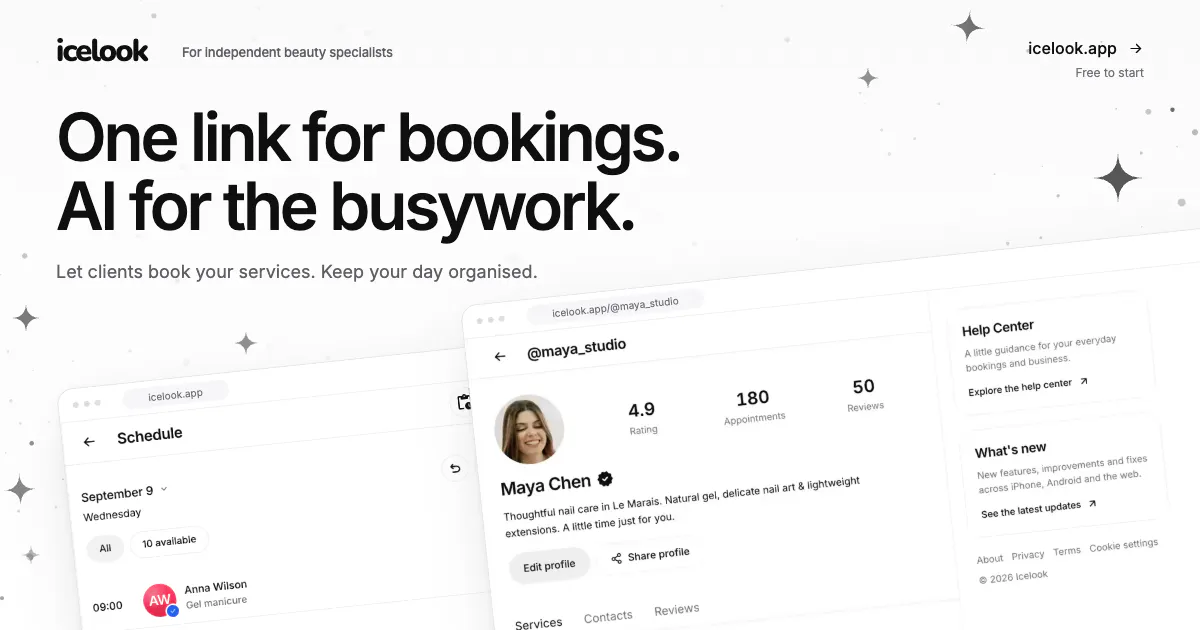Click the arrow icon after help center
The image size is (1200, 630).
[1083, 382]
